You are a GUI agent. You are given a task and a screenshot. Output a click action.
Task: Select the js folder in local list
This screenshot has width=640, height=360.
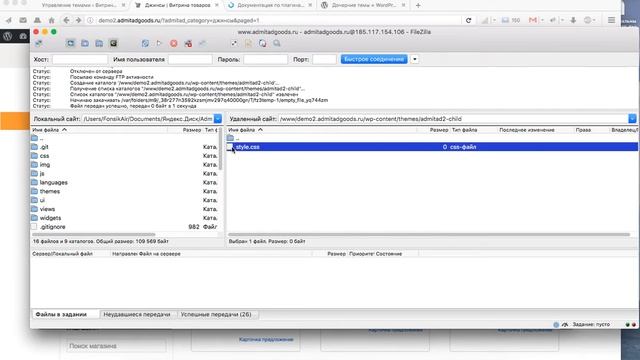coord(124,173)
